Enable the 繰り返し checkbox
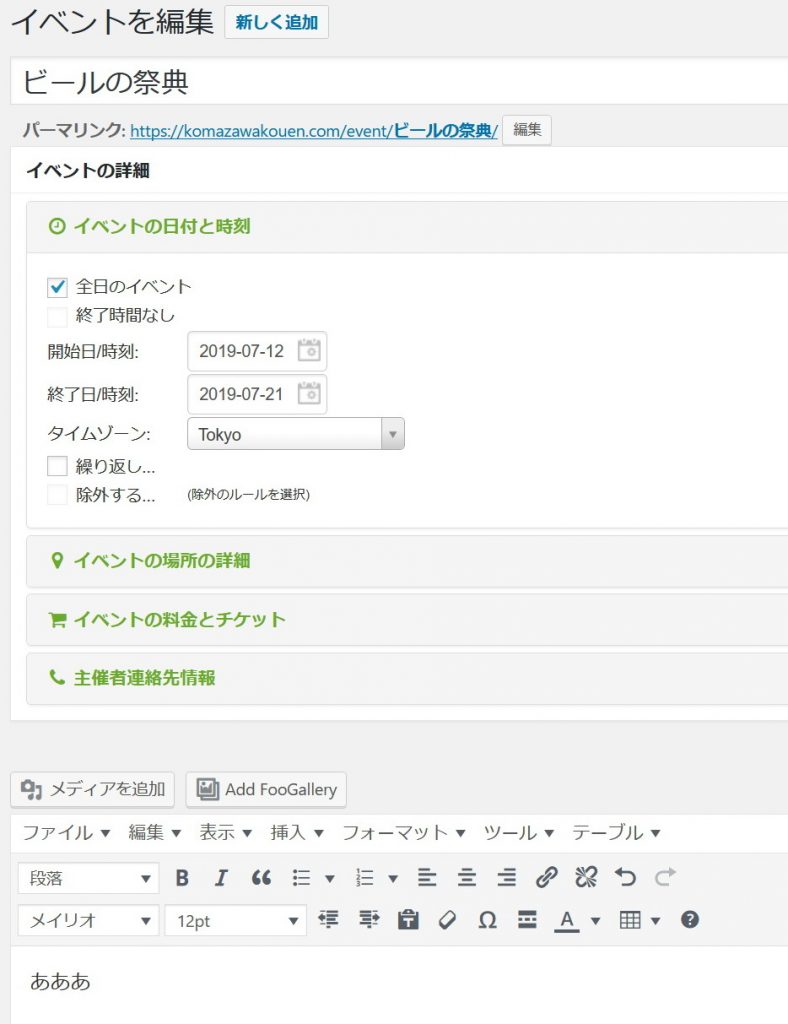The height and width of the screenshot is (1024, 788). 57,466
